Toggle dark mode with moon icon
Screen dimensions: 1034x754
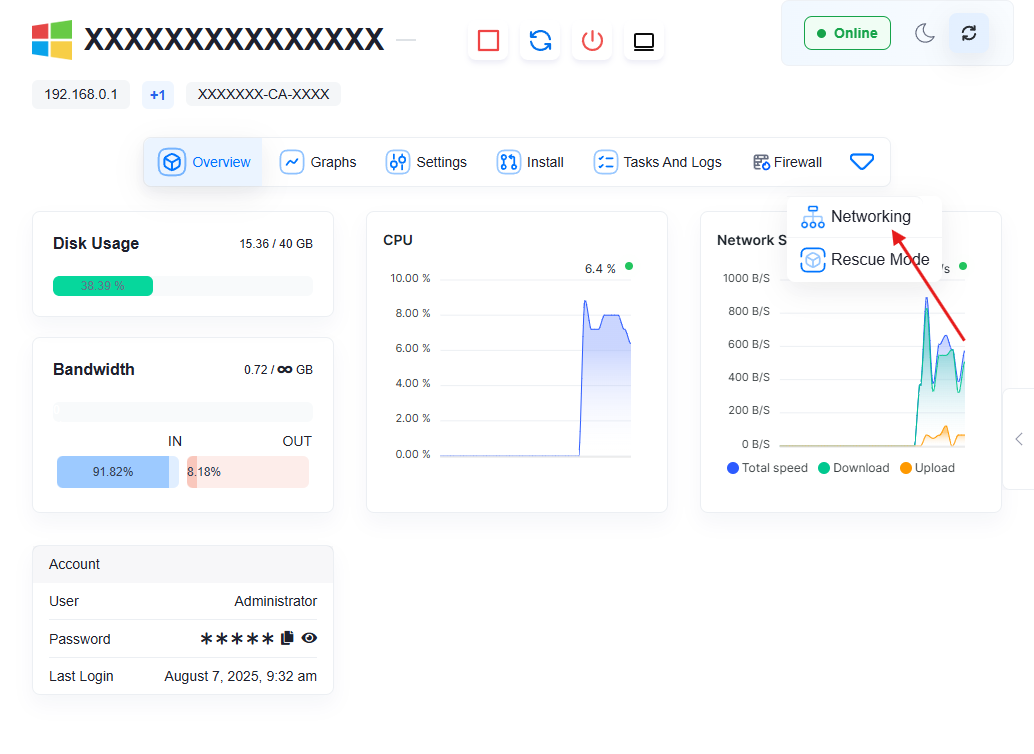(x=925, y=33)
